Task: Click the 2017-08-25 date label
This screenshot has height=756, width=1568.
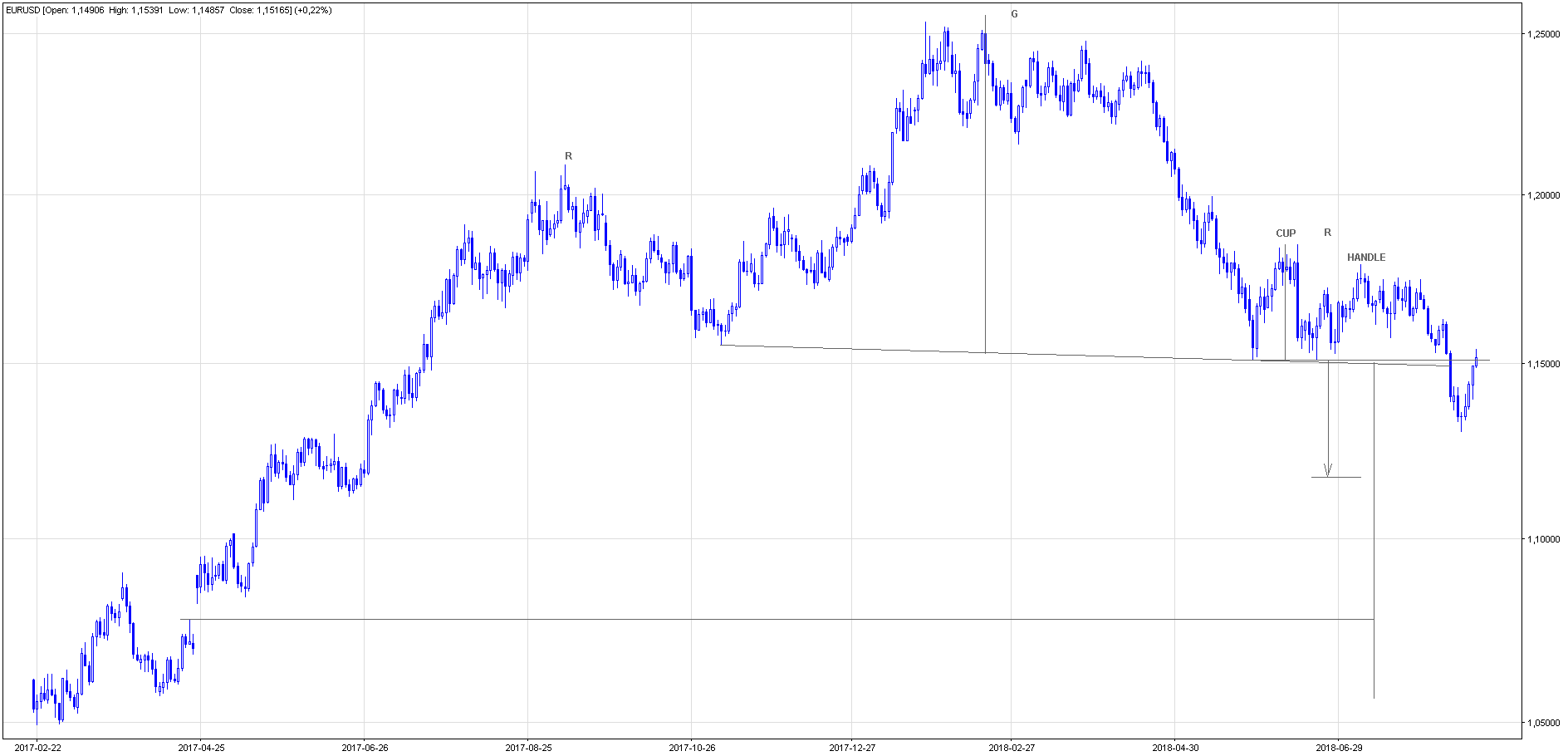Action: [x=528, y=748]
